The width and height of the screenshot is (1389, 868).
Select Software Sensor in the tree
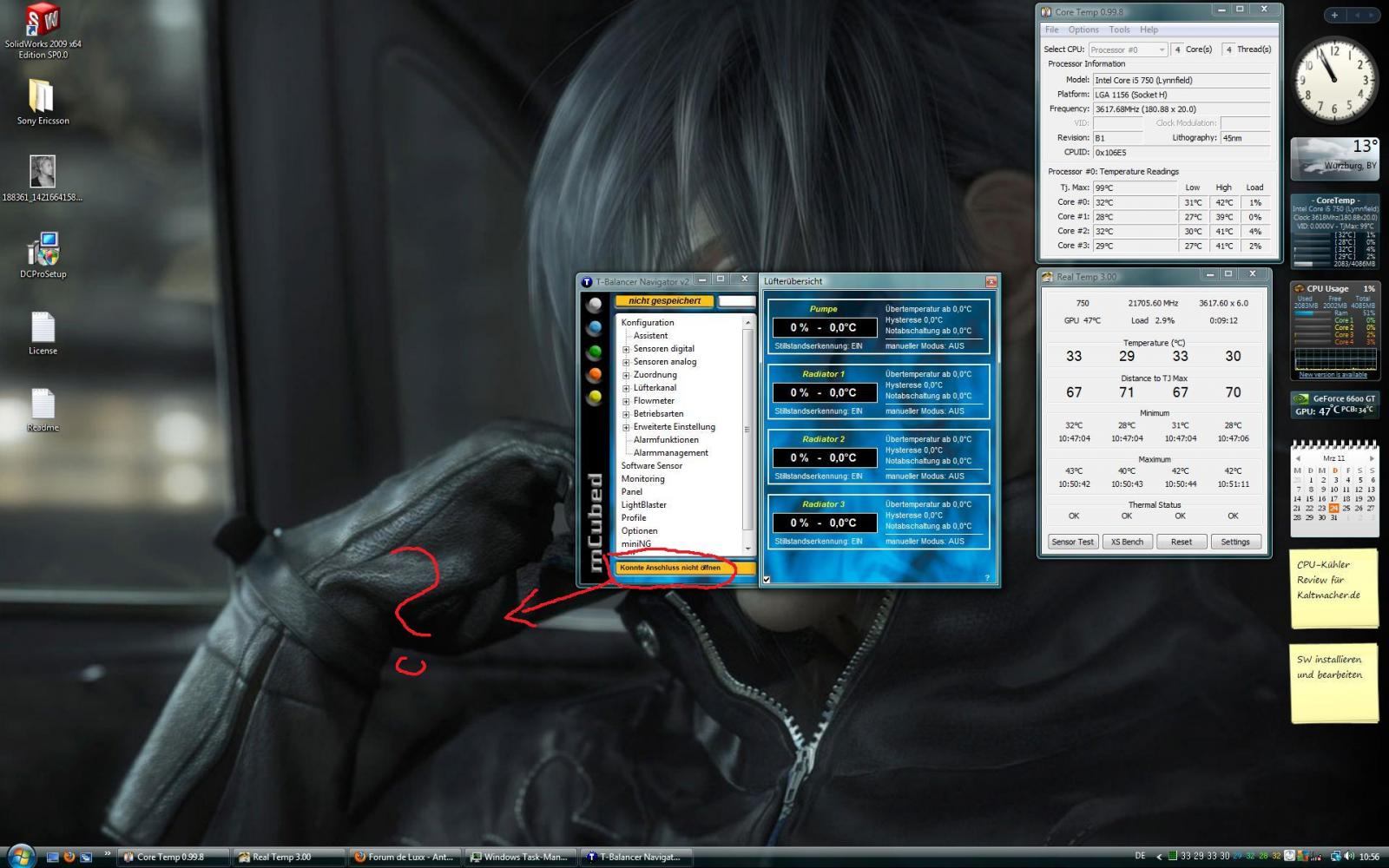tap(652, 466)
